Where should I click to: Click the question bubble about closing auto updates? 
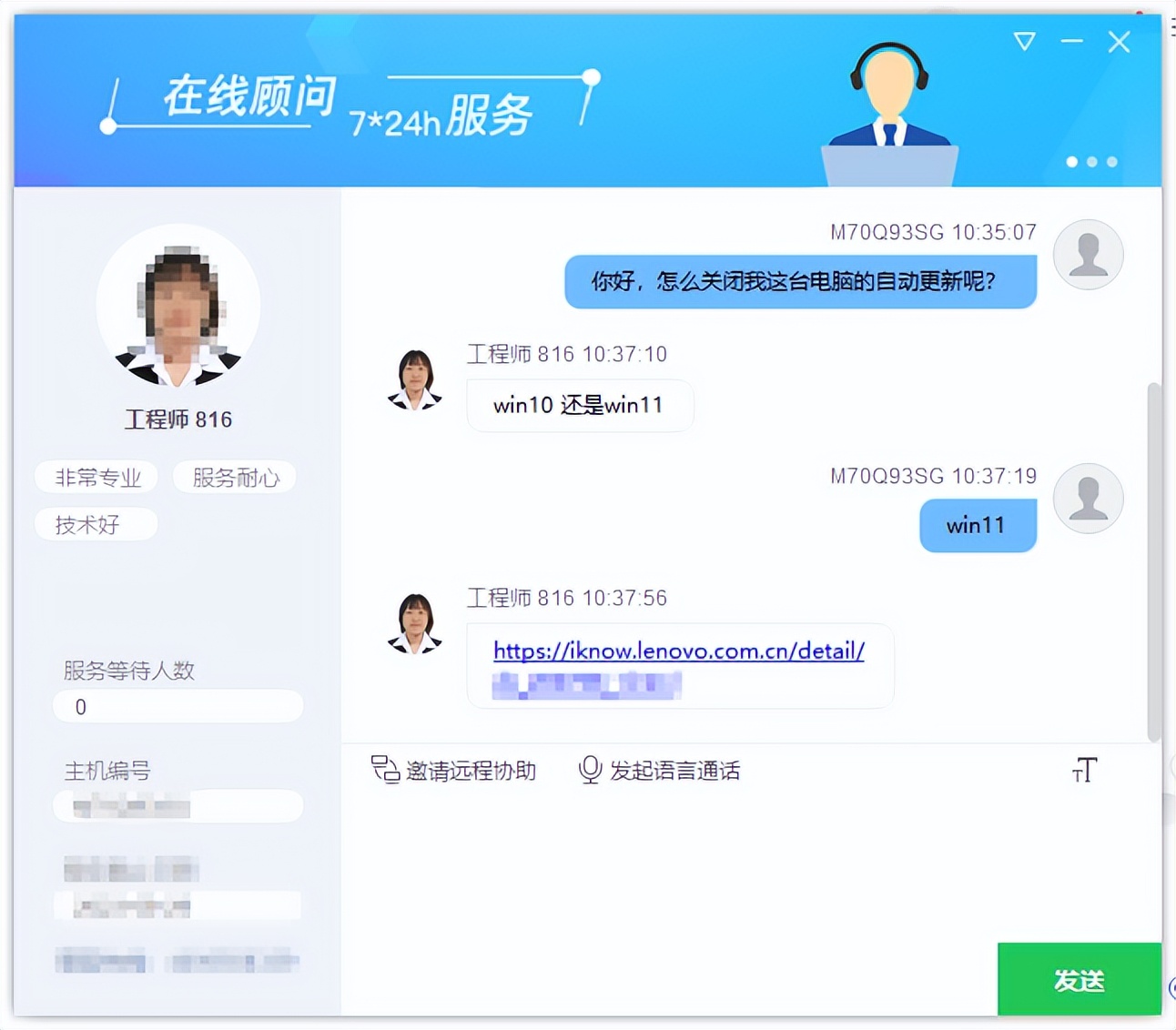[x=801, y=282]
